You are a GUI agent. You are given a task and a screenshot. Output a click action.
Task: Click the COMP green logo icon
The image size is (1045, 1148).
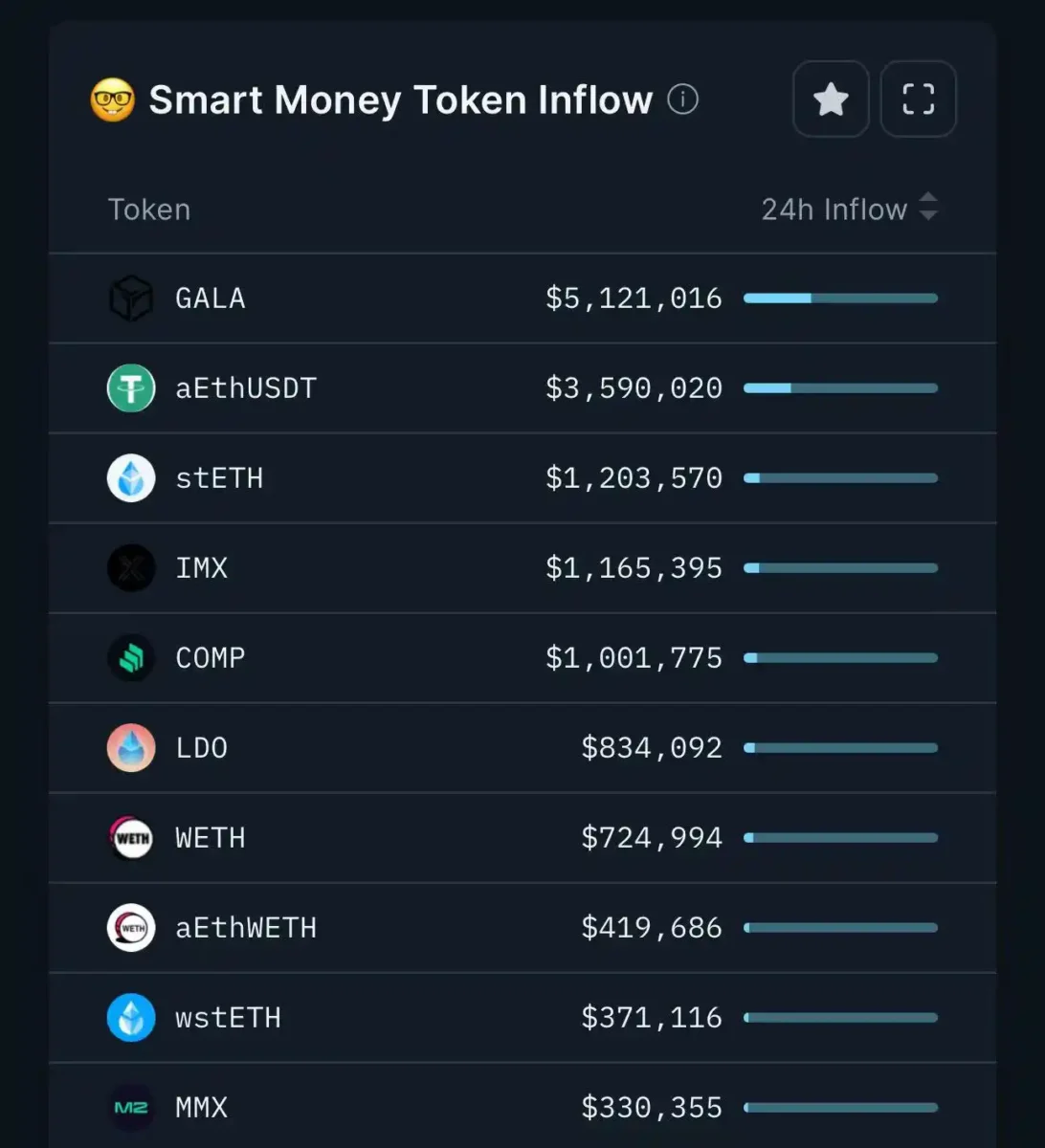coord(131,658)
